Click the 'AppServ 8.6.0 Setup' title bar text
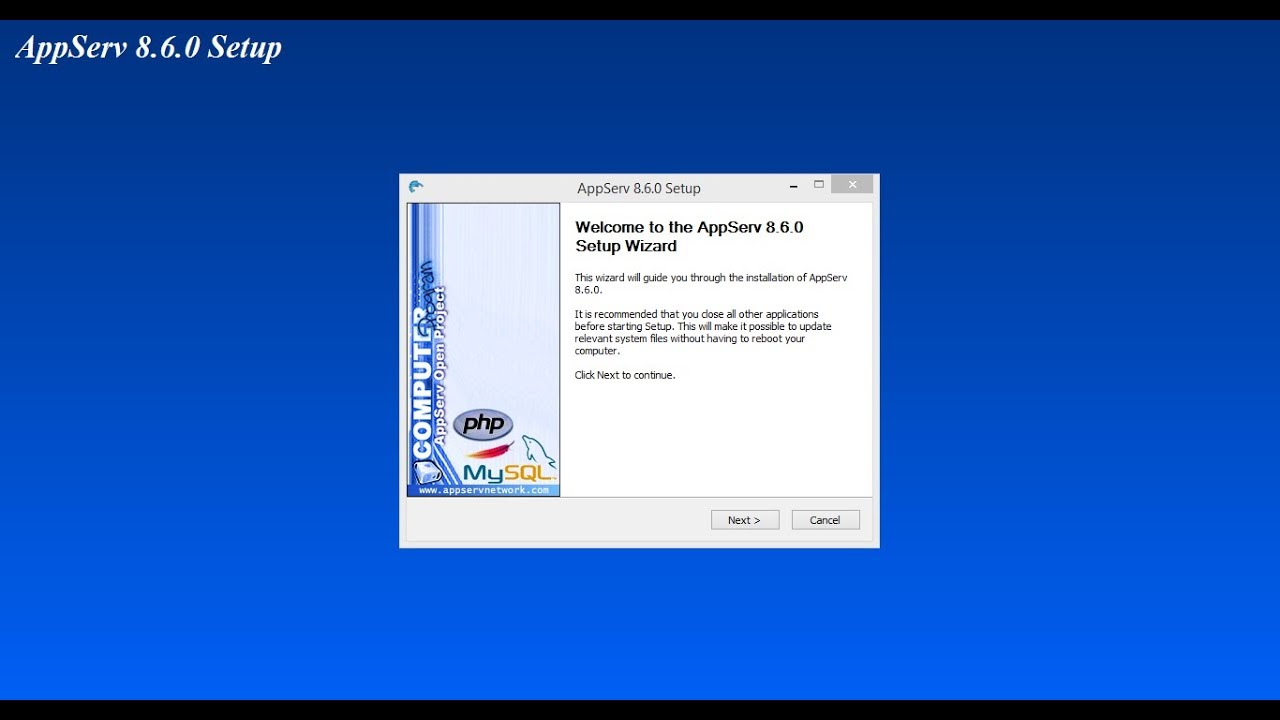The width and height of the screenshot is (1280, 720). click(639, 188)
